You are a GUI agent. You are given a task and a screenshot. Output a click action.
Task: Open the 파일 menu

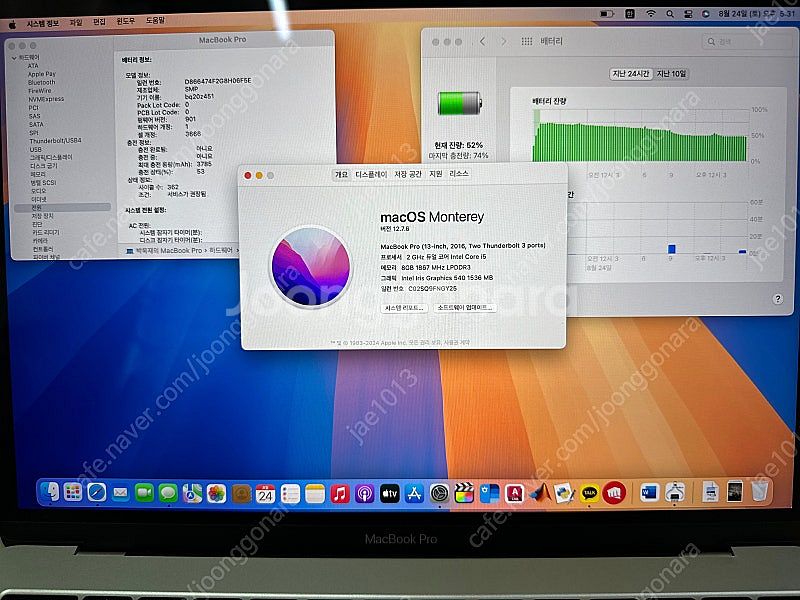tap(76, 22)
